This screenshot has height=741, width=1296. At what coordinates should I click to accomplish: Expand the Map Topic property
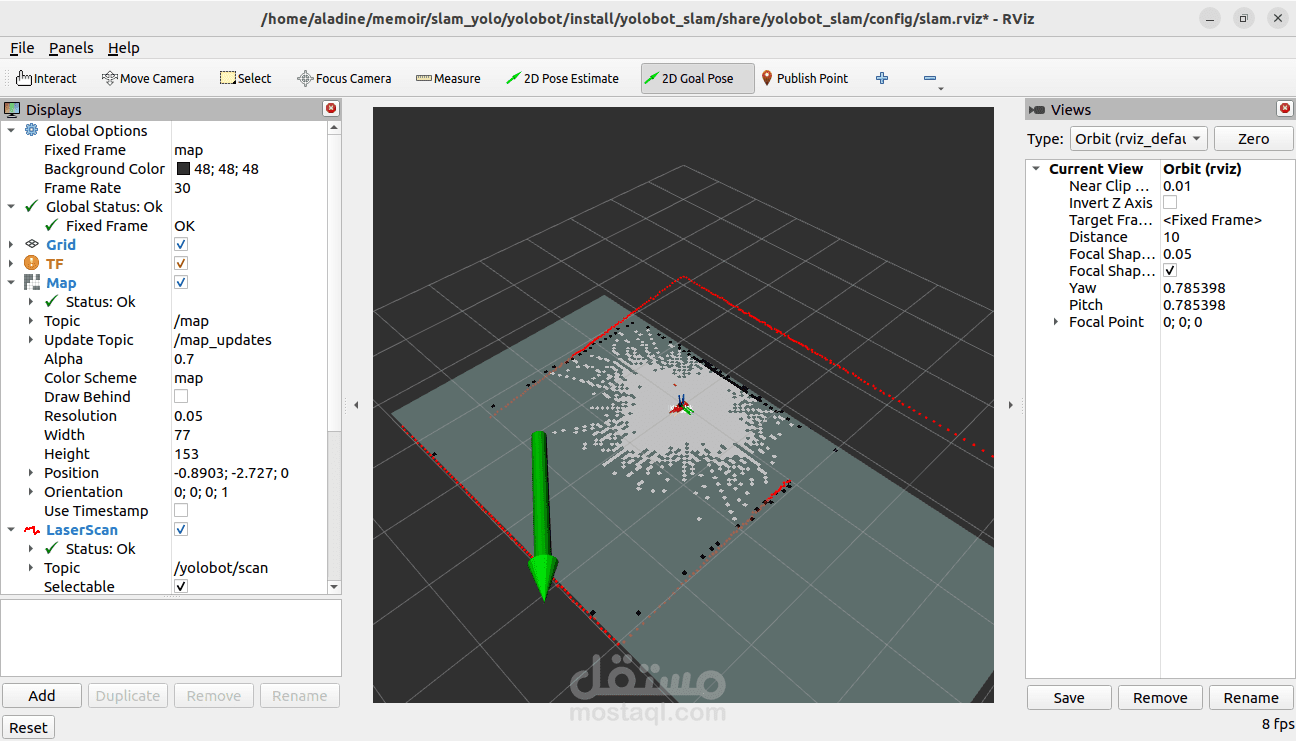point(30,321)
